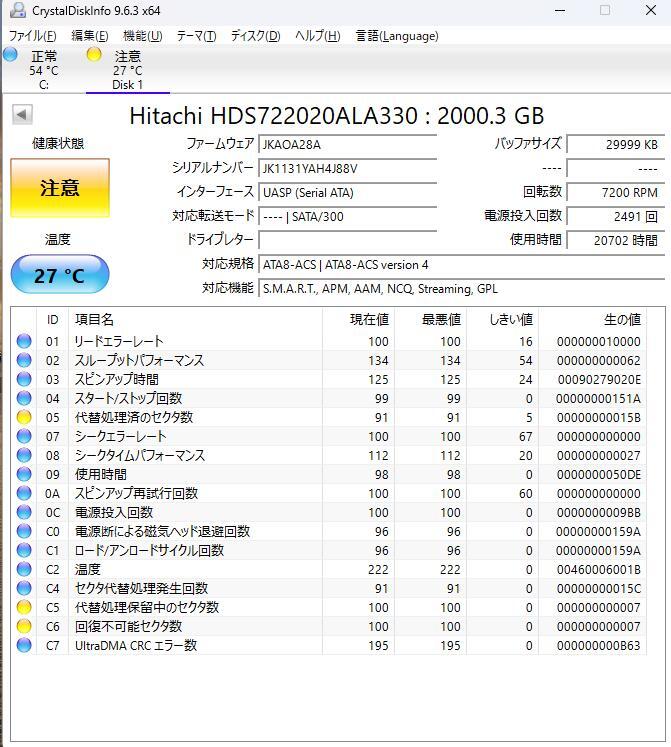Switch to the Disk 1 tab
Image resolution: width=671 pixels, height=747 pixels.
pyautogui.click(x=127, y=71)
